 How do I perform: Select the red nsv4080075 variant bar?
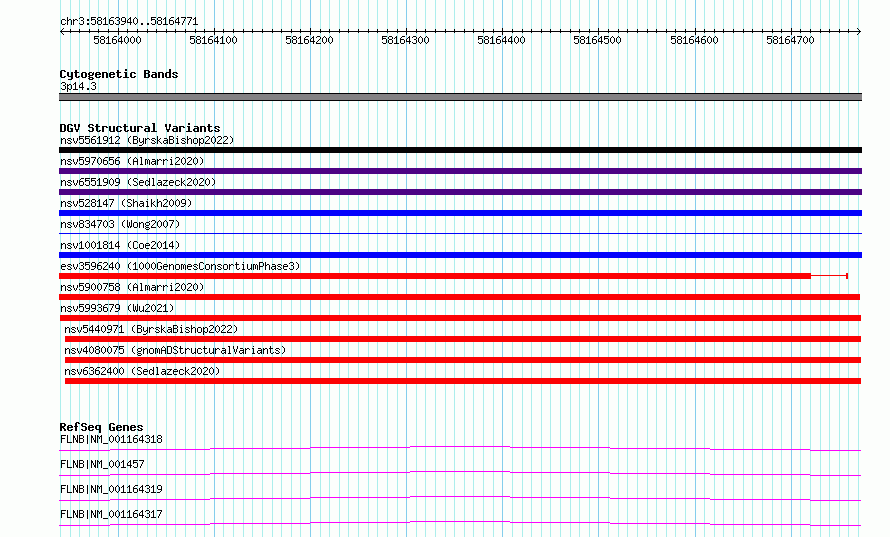pyautogui.click(x=463, y=360)
